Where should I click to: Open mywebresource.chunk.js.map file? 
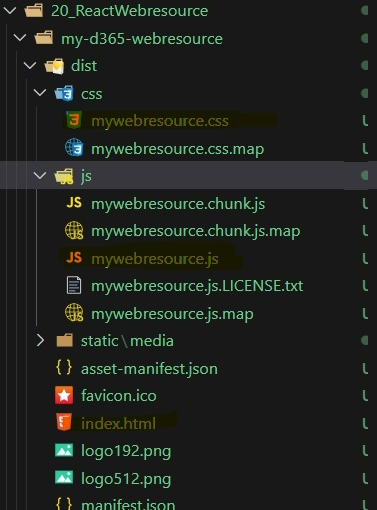point(196,231)
